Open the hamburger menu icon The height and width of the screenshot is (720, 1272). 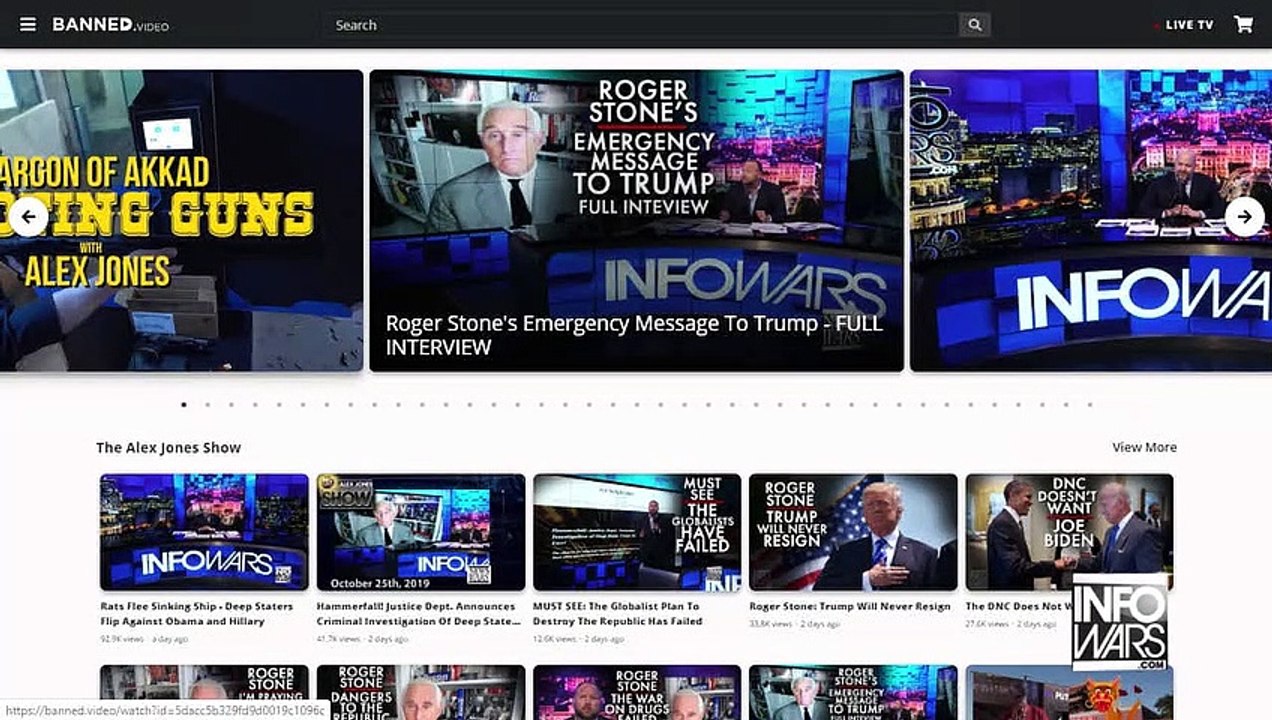[x=28, y=24]
